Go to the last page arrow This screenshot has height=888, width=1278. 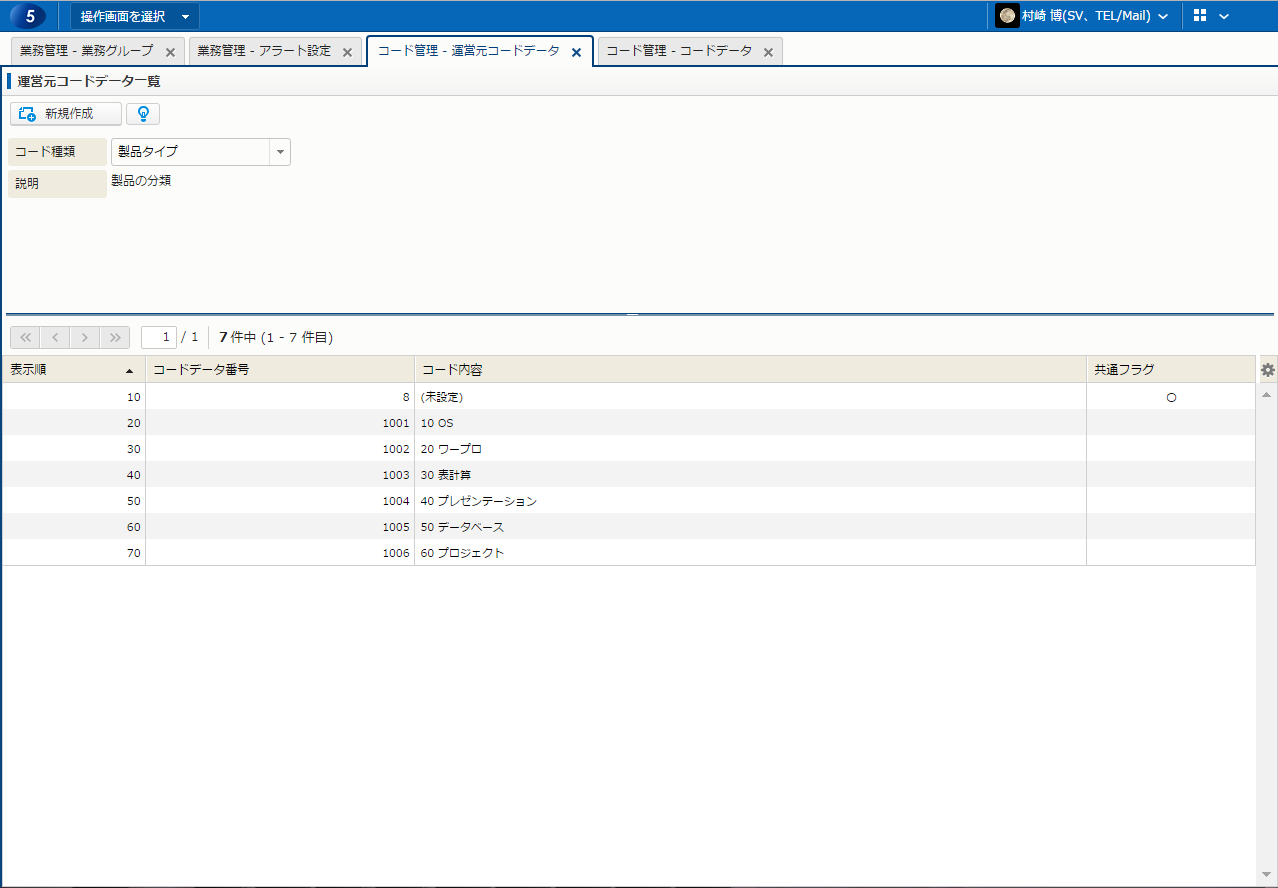click(x=115, y=337)
